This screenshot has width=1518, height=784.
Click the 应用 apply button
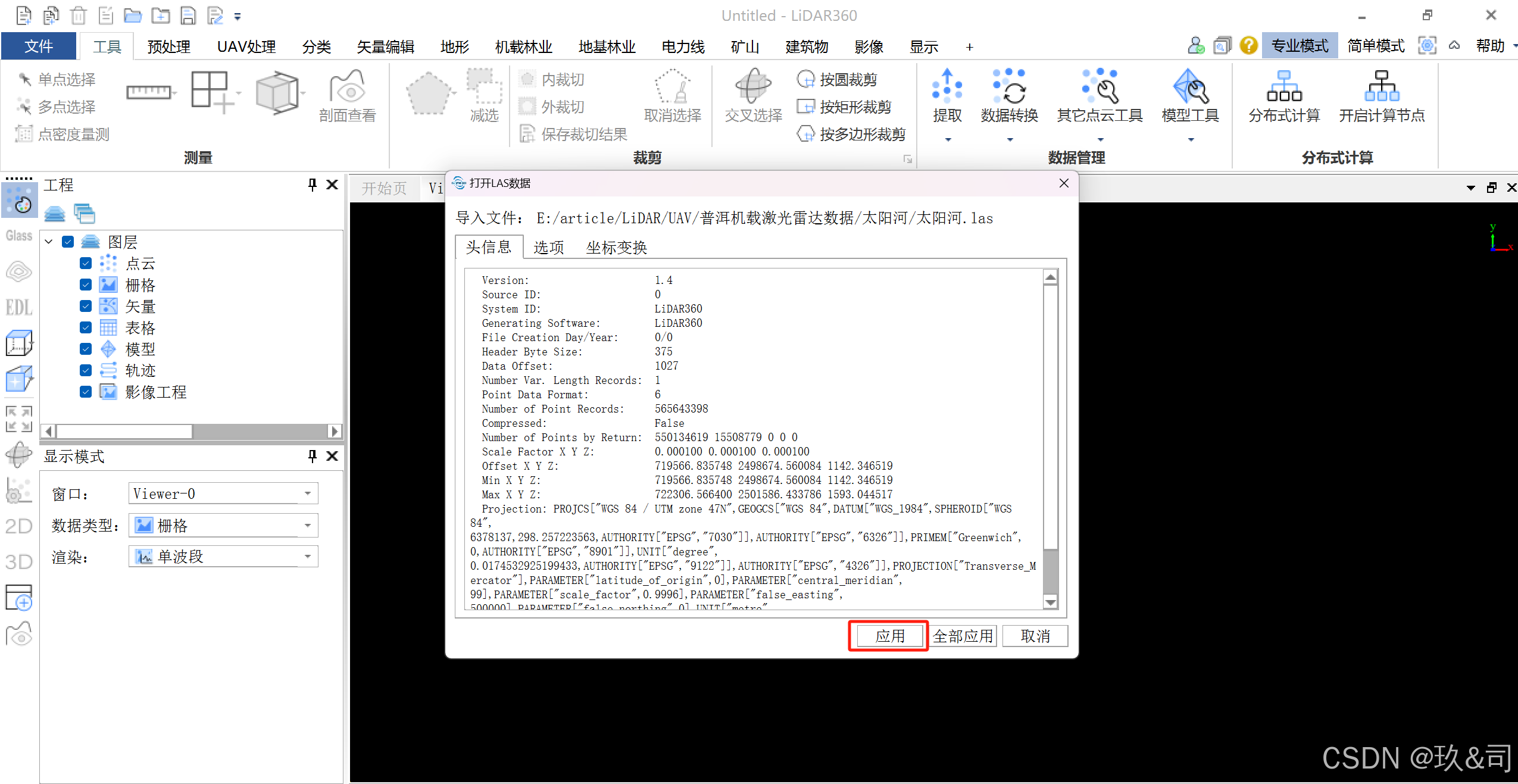889,636
